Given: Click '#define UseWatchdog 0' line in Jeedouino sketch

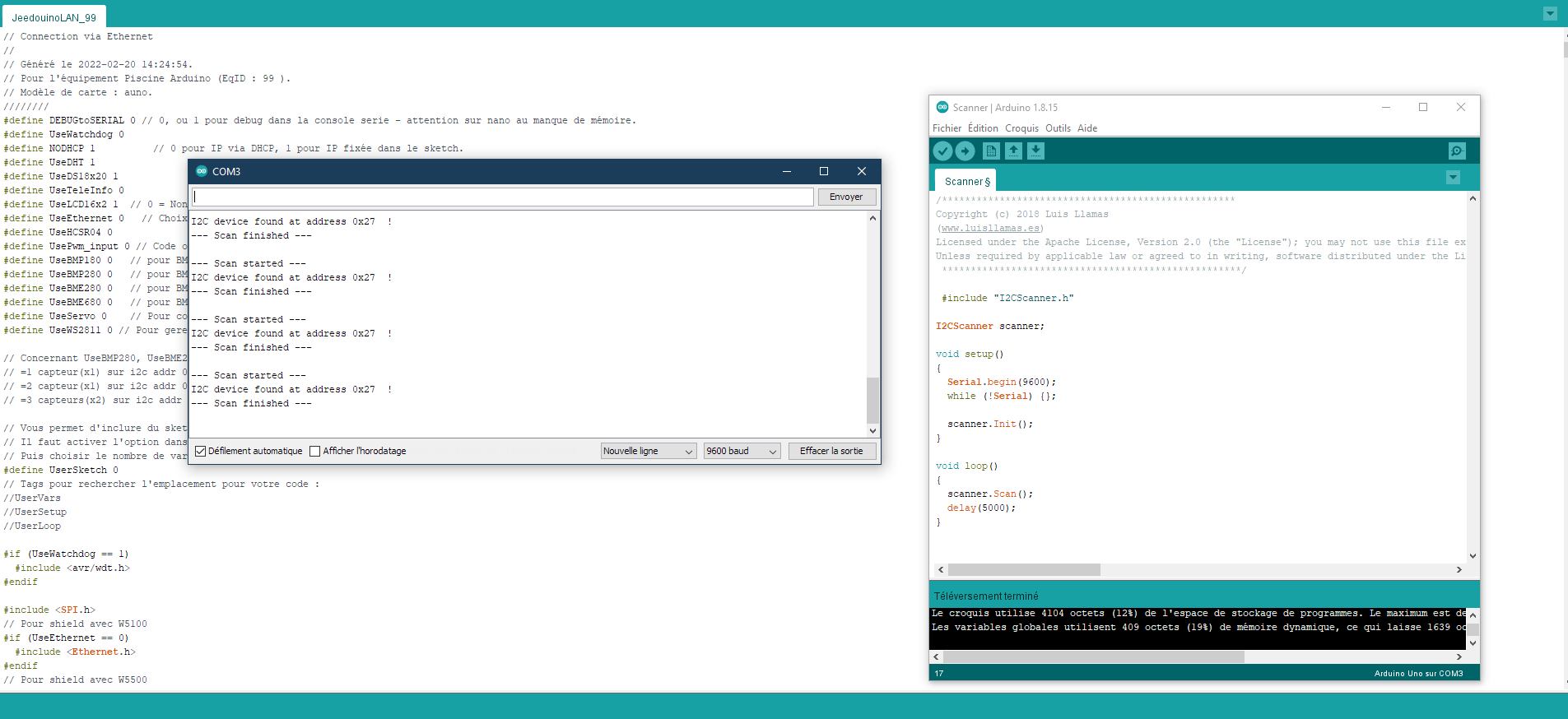Looking at the screenshot, I should coord(63,134).
